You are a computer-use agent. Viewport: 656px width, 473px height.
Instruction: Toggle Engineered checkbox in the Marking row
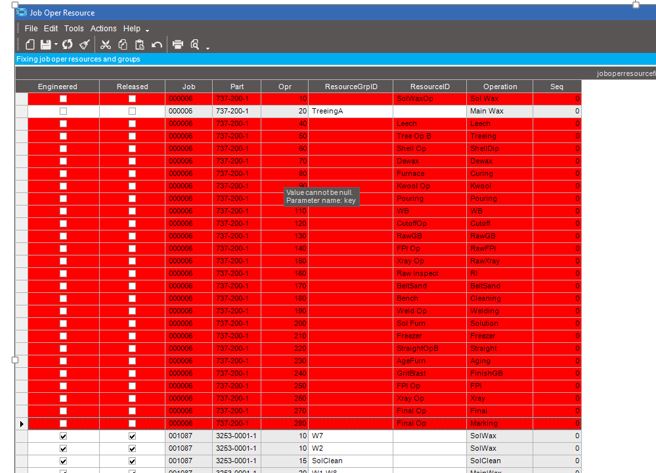[x=63, y=424]
